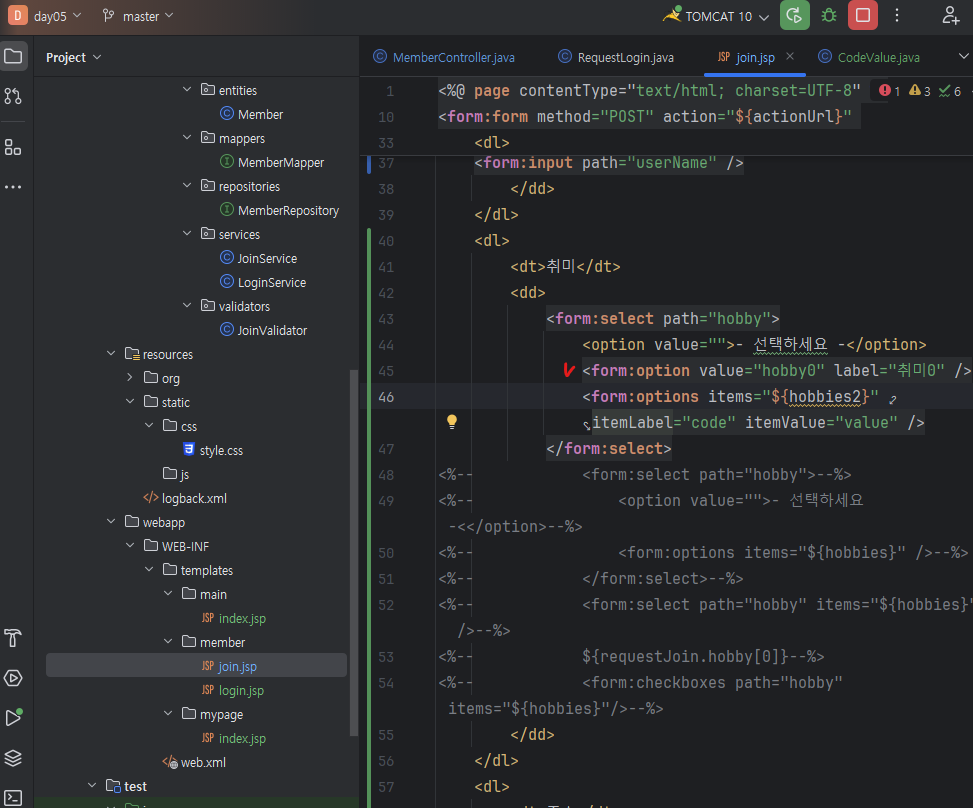Screen dimensions: 973x808
Task: Collapse the services package
Action: pyautogui.click(x=187, y=233)
